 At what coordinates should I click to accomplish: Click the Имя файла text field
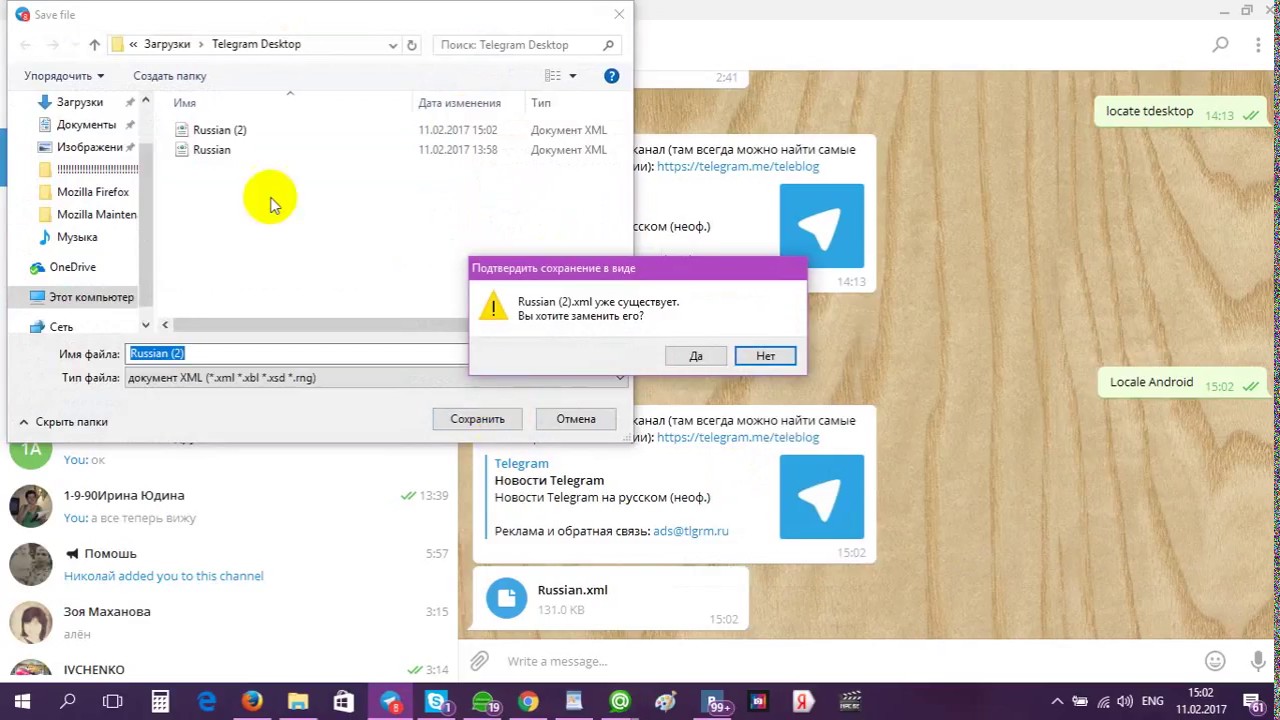pos(298,353)
